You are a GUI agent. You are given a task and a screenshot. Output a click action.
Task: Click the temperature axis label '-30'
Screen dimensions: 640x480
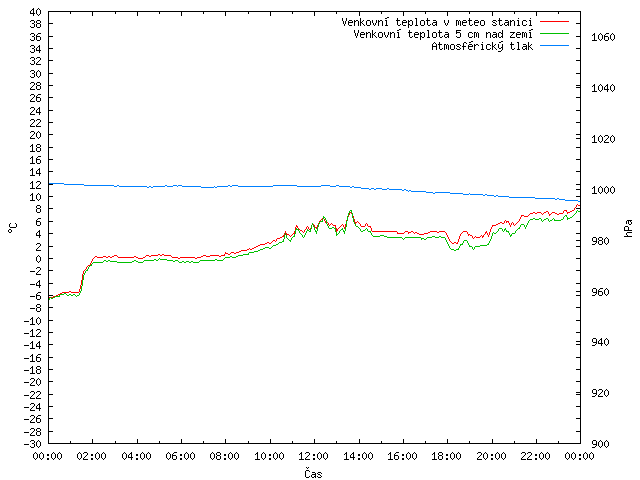tap(32, 444)
